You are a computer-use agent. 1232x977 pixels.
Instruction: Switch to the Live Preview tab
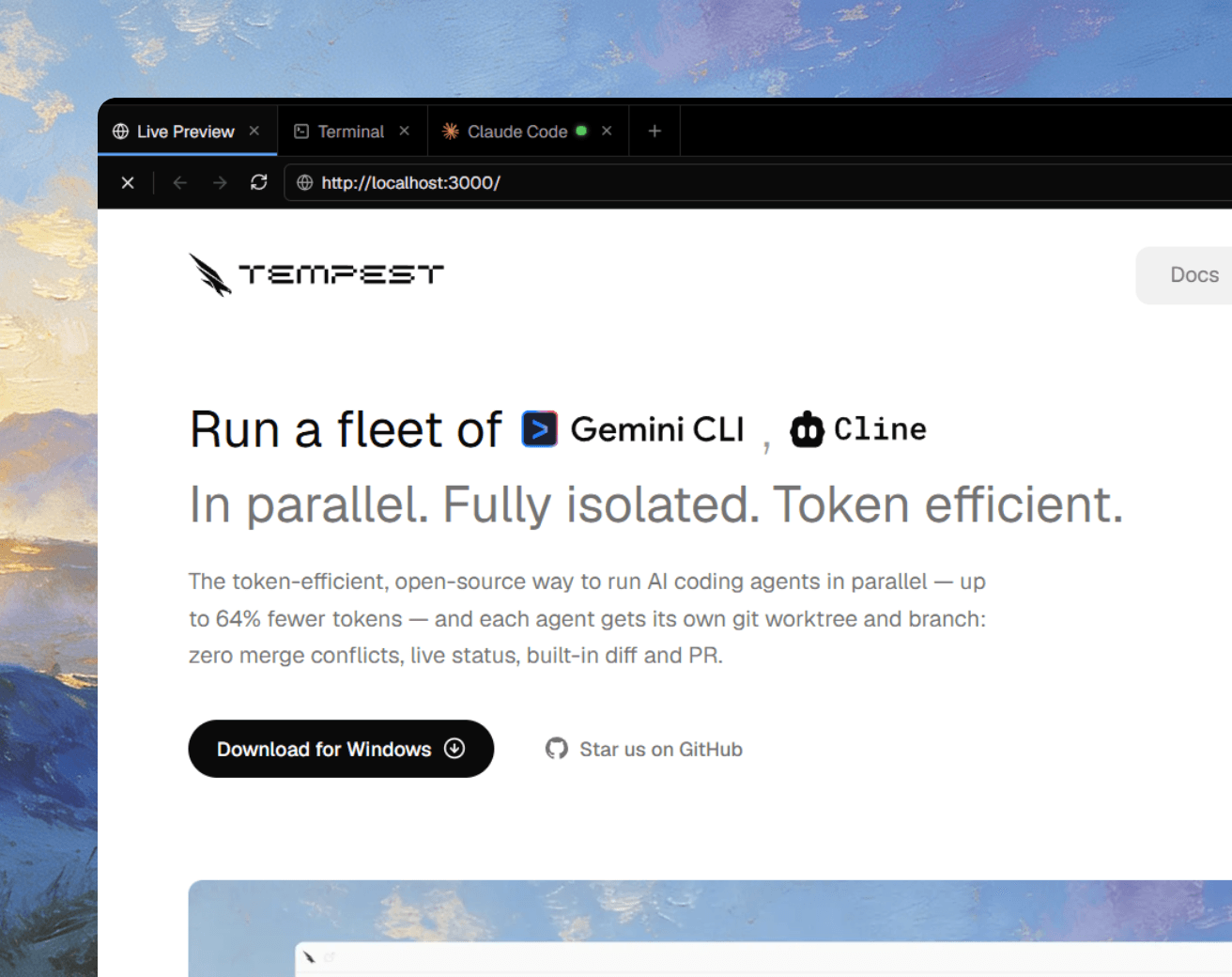(x=187, y=132)
